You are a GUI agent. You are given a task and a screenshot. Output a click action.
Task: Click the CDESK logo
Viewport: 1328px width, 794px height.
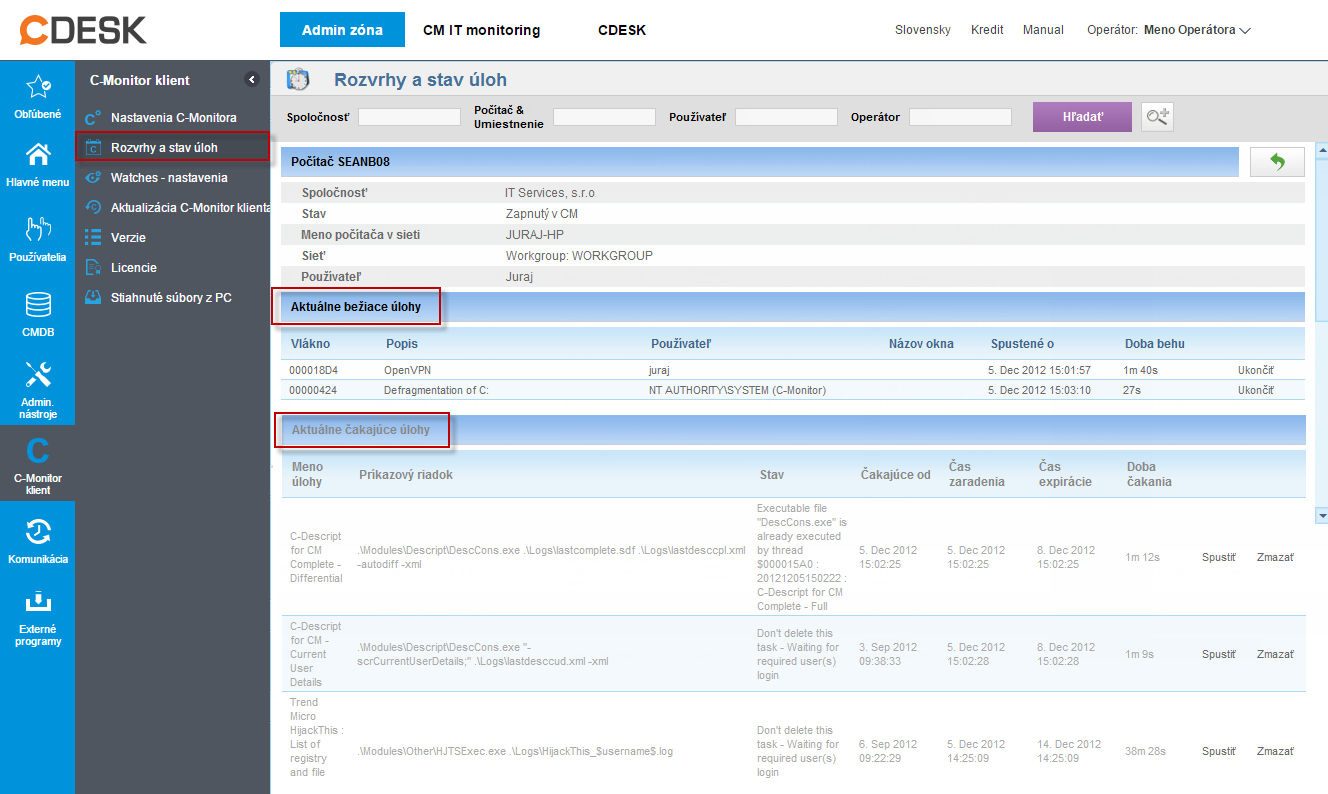83,29
